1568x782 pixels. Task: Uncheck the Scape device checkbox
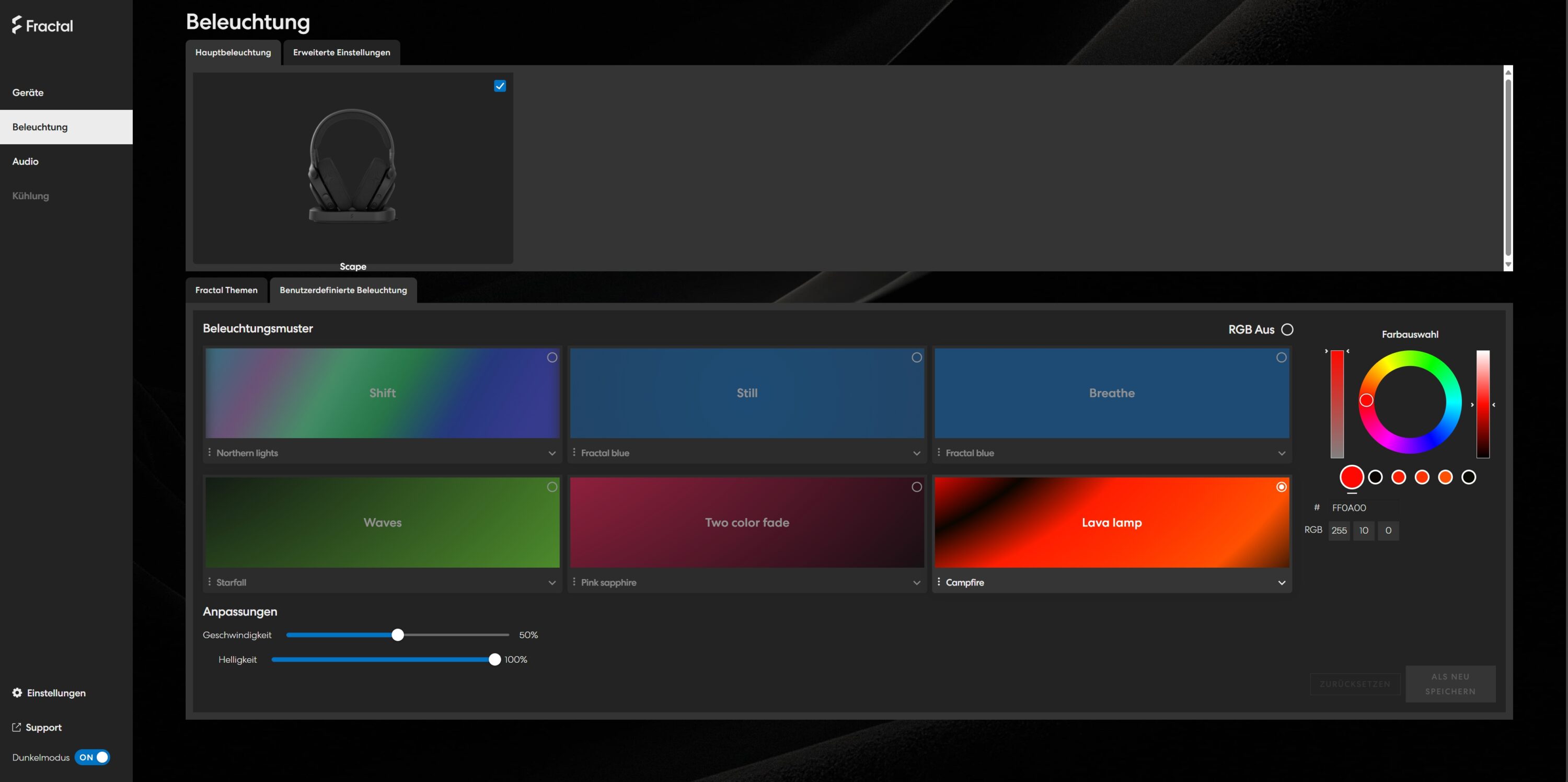(x=500, y=86)
